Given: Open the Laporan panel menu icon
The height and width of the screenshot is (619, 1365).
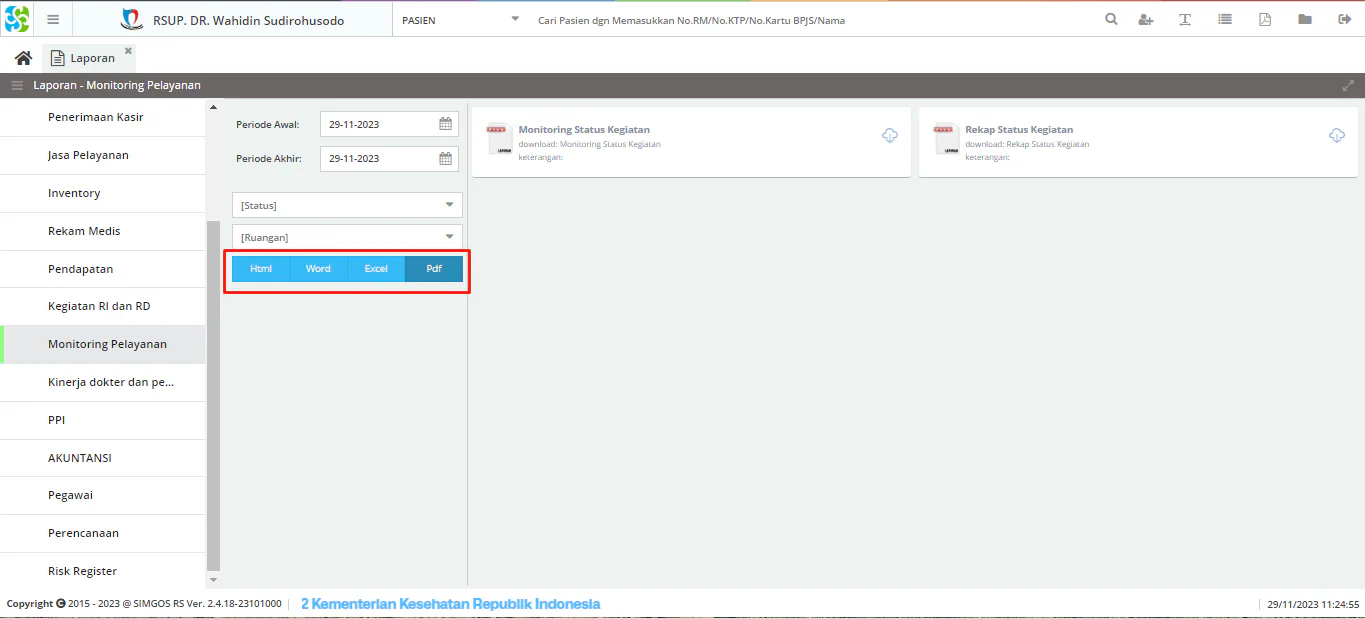Looking at the screenshot, I should [x=17, y=85].
